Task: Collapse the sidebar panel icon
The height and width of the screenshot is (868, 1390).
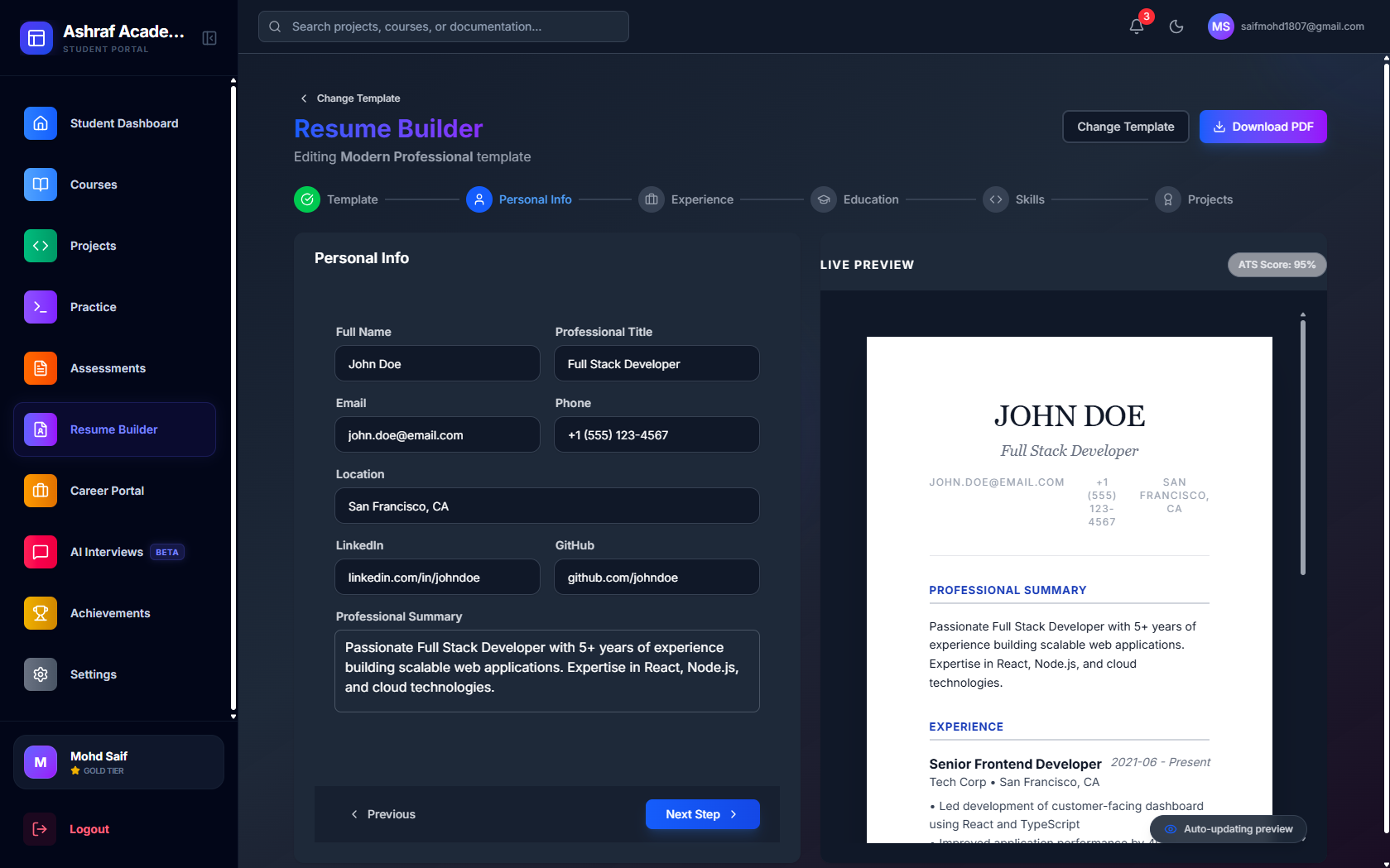Action: tap(209, 38)
